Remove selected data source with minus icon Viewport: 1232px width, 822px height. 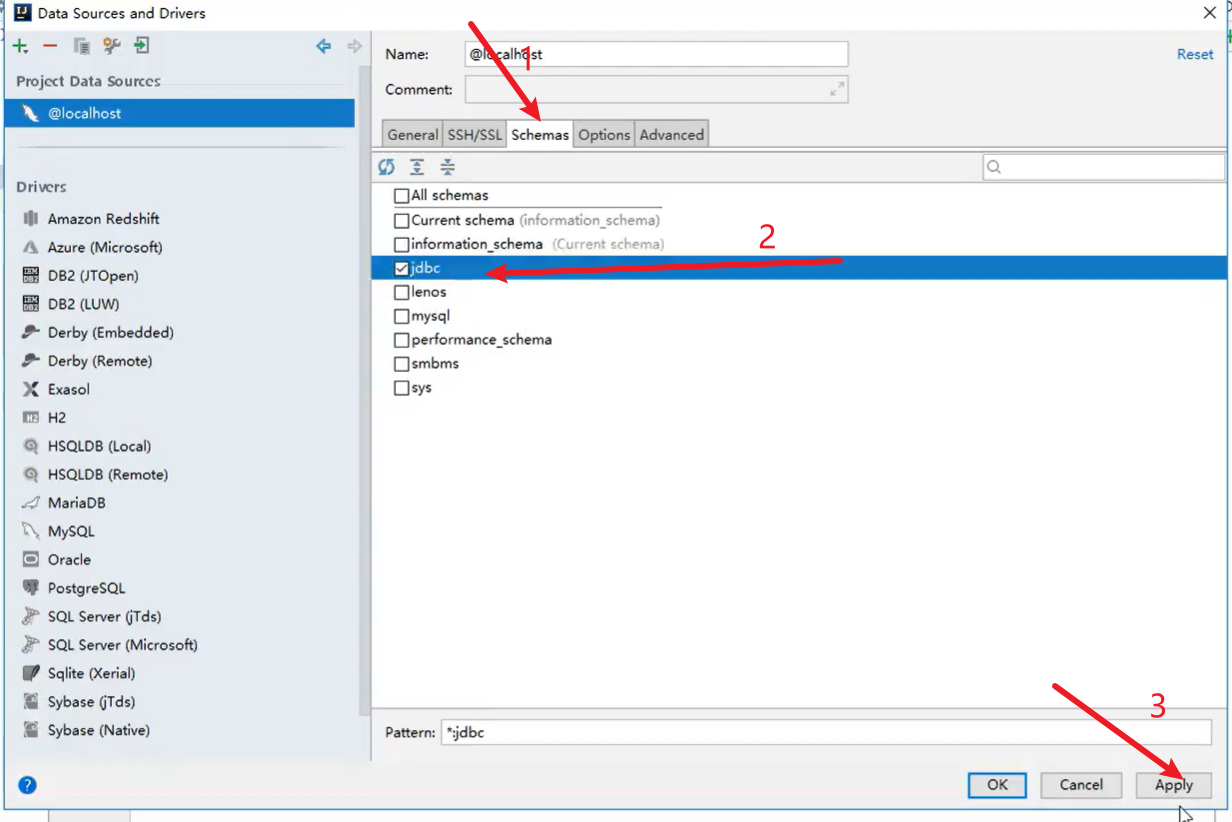click(x=50, y=46)
